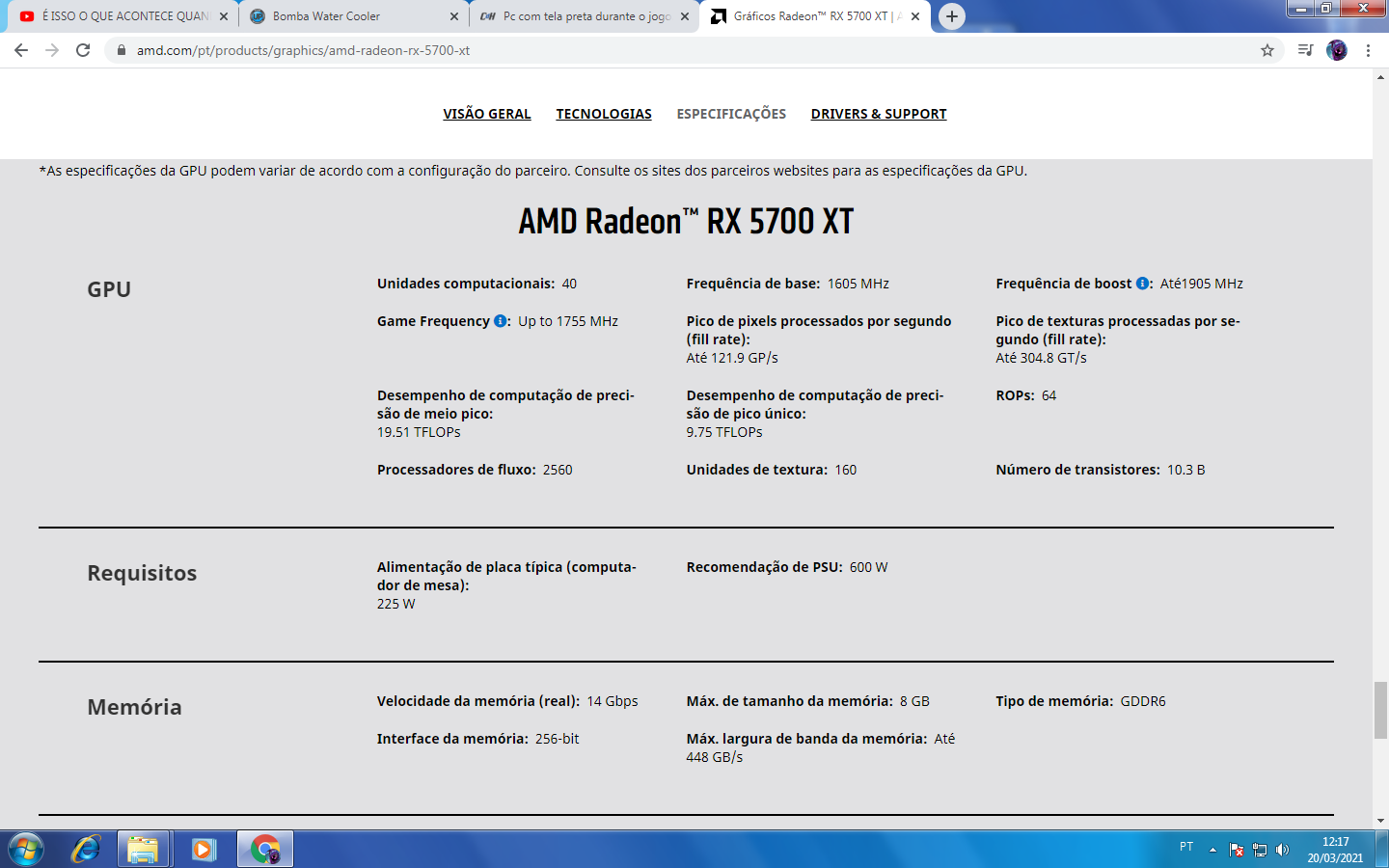Image resolution: width=1389 pixels, height=868 pixels.
Task: Click the GDDR6 memory type
Action: coord(1143,701)
